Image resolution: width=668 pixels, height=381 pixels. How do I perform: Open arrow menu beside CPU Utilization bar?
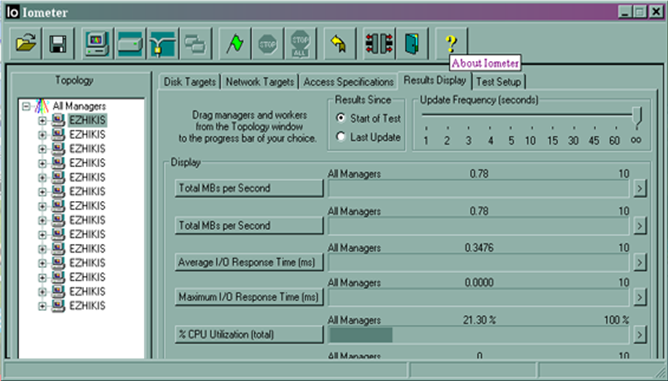(639, 335)
